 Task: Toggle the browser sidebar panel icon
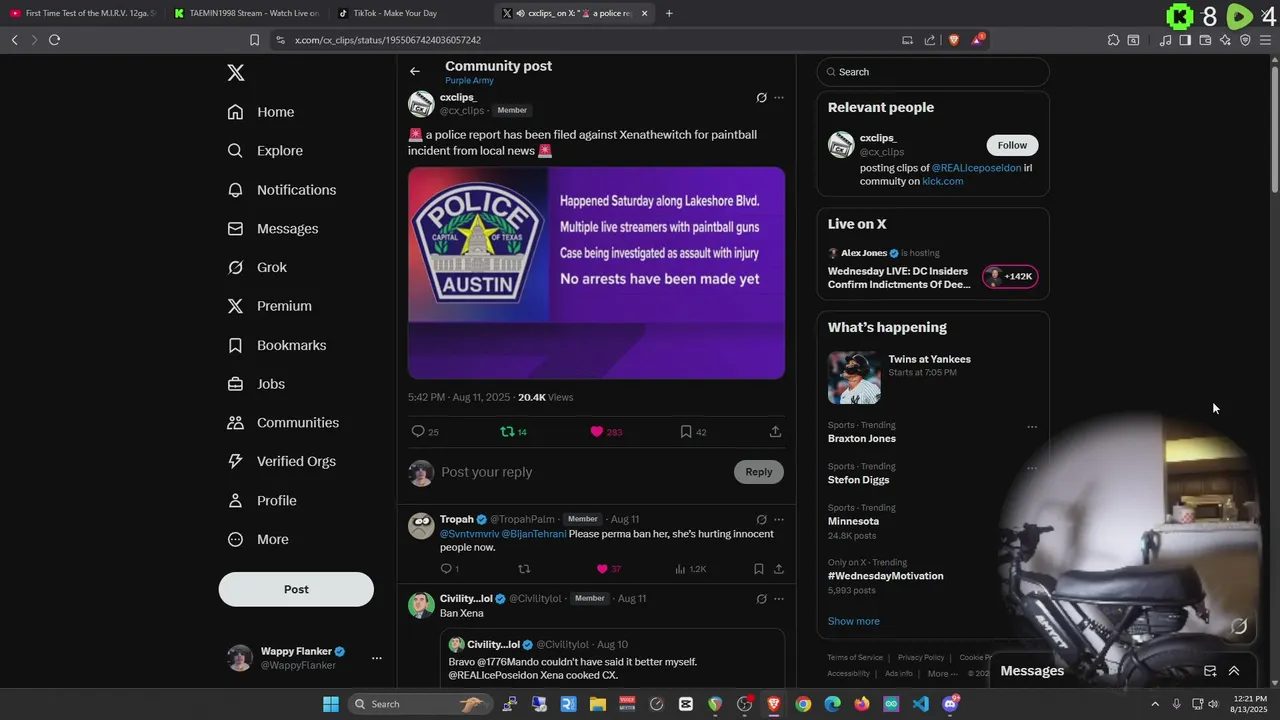pos(1185,40)
